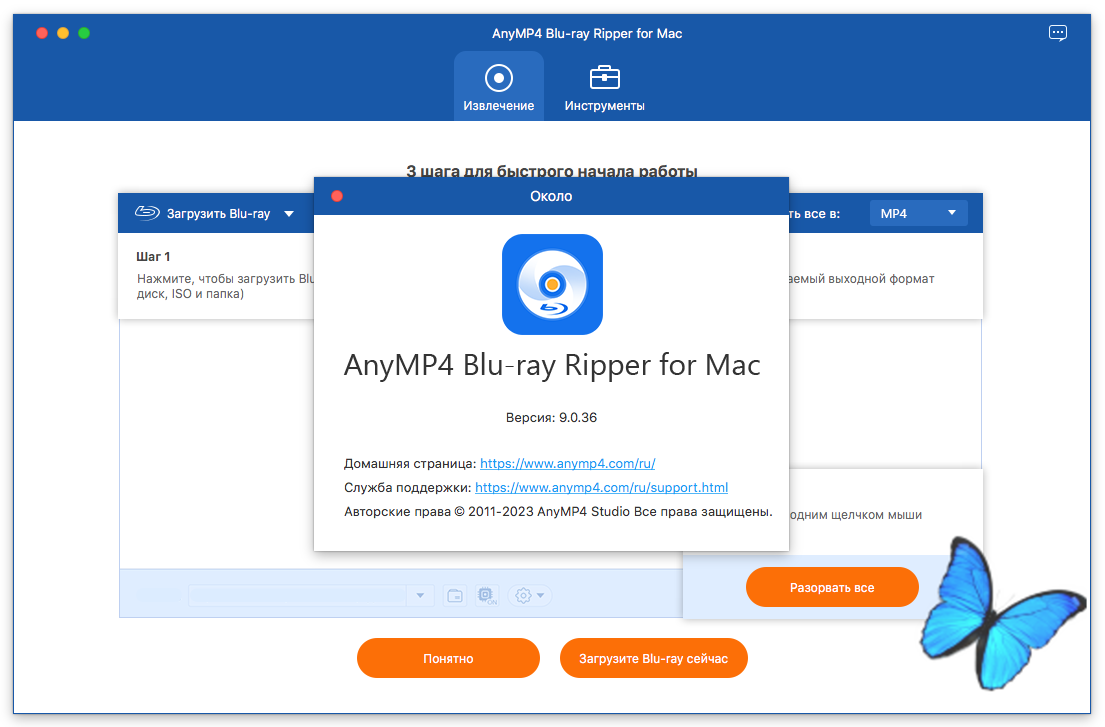Viewport: 1105px width, 727px height.
Task: Switch to the Извлечение tab
Action: pyautogui.click(x=498, y=87)
